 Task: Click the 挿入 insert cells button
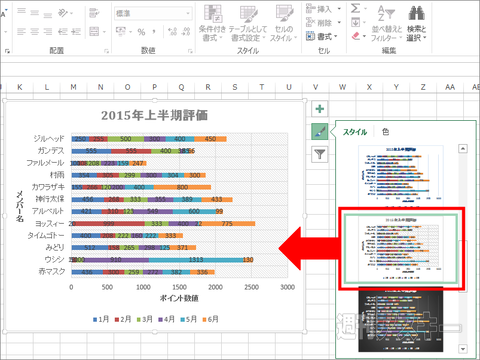click(319, 9)
